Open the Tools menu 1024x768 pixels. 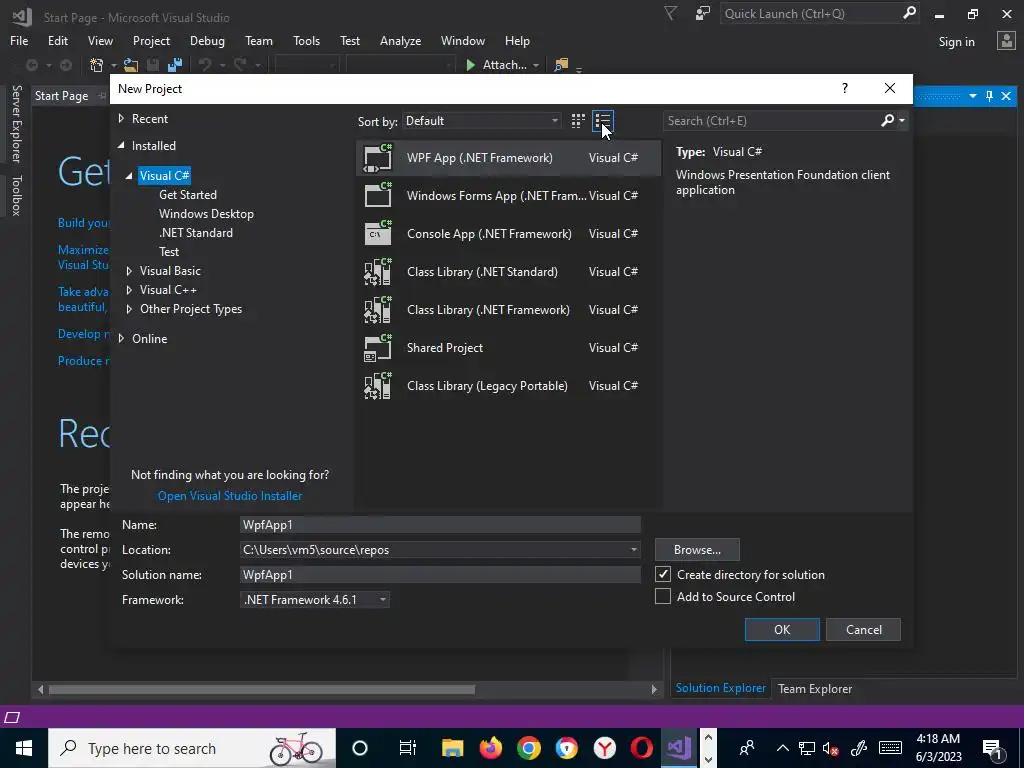(x=306, y=40)
